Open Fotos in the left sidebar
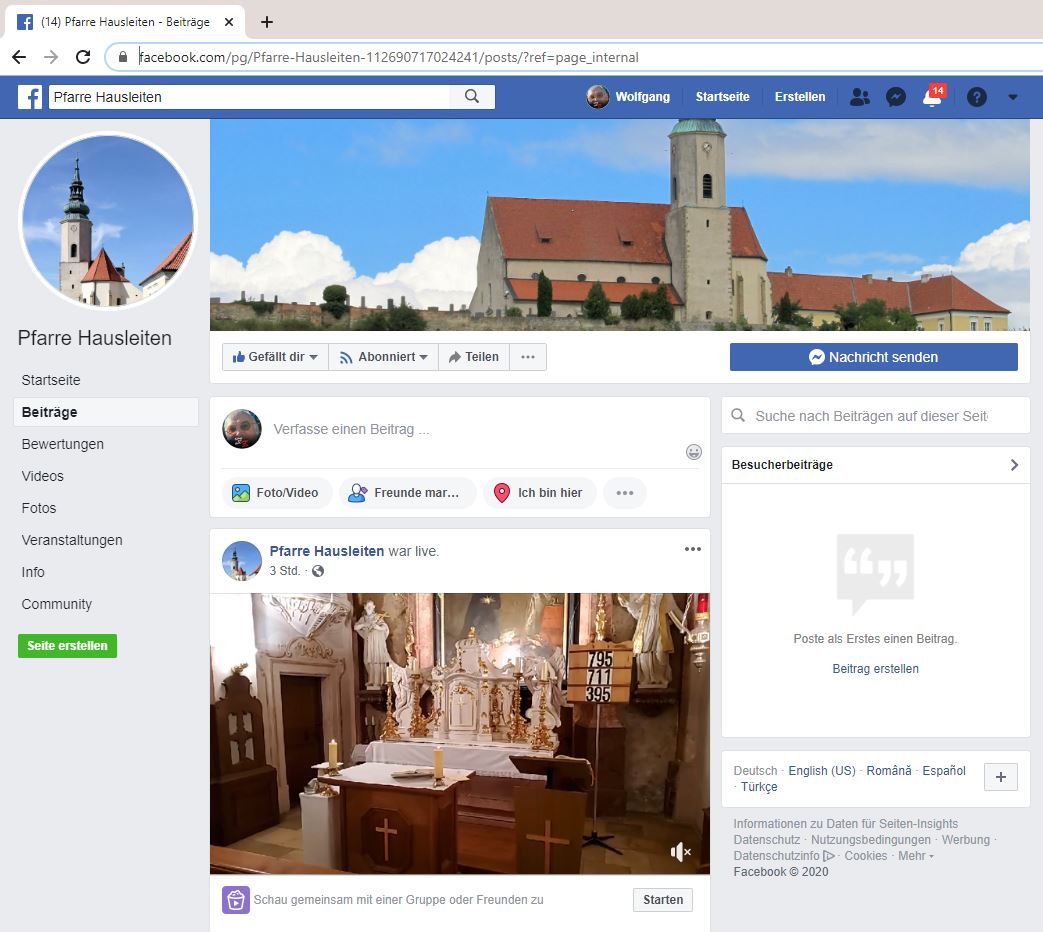 [39, 508]
